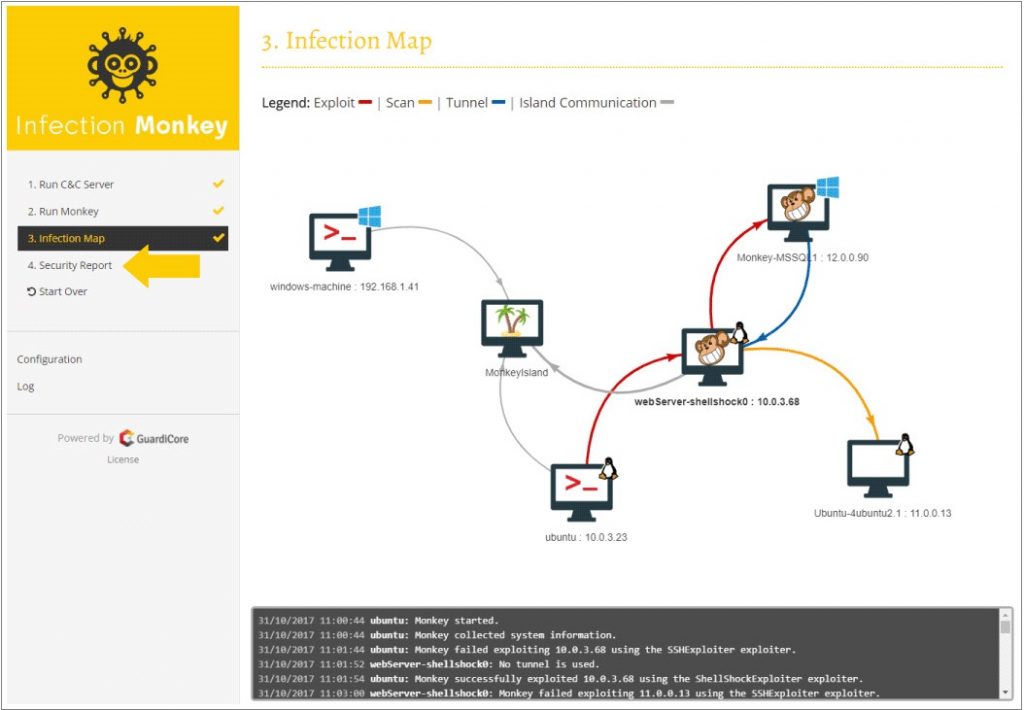Open the Configuration page
Viewport: 1024px width, 710px height.
pyautogui.click(x=50, y=359)
